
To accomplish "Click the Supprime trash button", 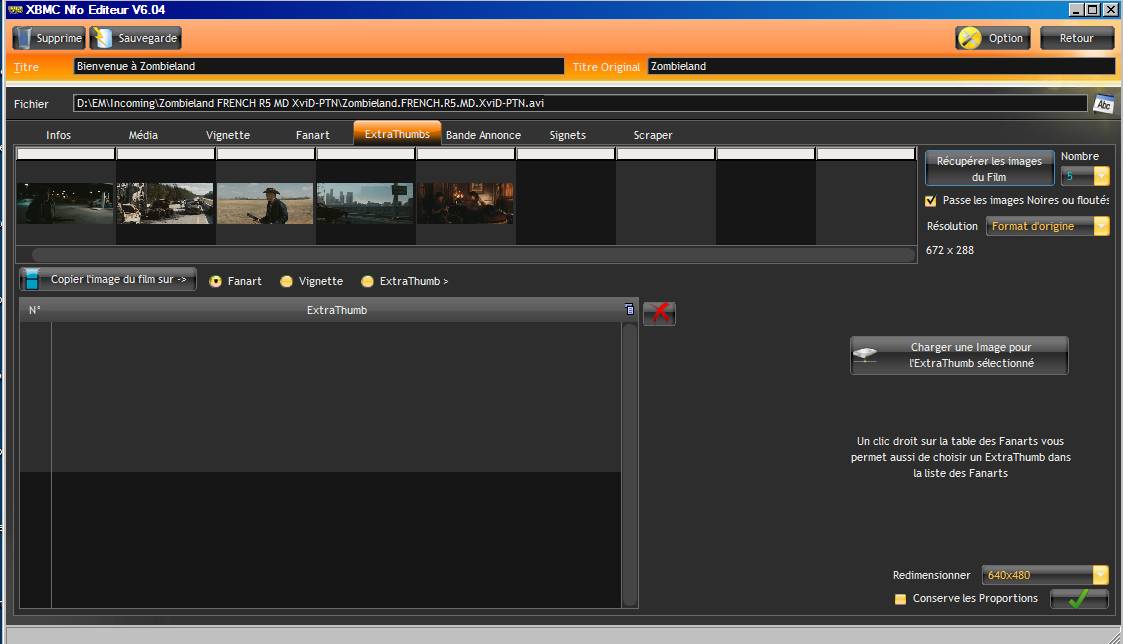I will point(49,38).
